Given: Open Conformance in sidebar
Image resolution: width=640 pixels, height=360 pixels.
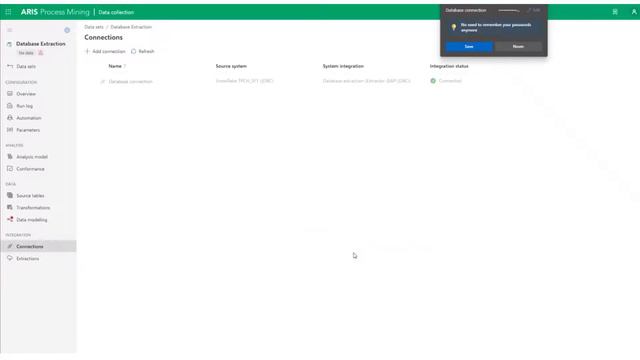Looking at the screenshot, I should coord(30,169).
